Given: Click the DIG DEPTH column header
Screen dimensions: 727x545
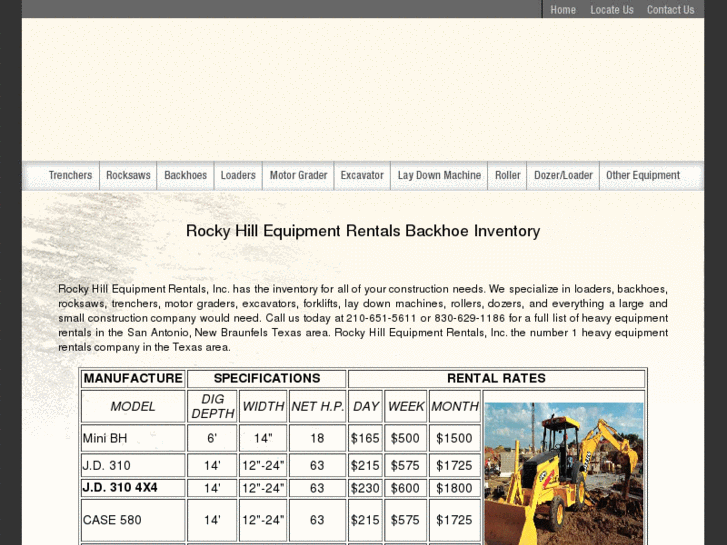Looking at the screenshot, I should click(x=212, y=406).
